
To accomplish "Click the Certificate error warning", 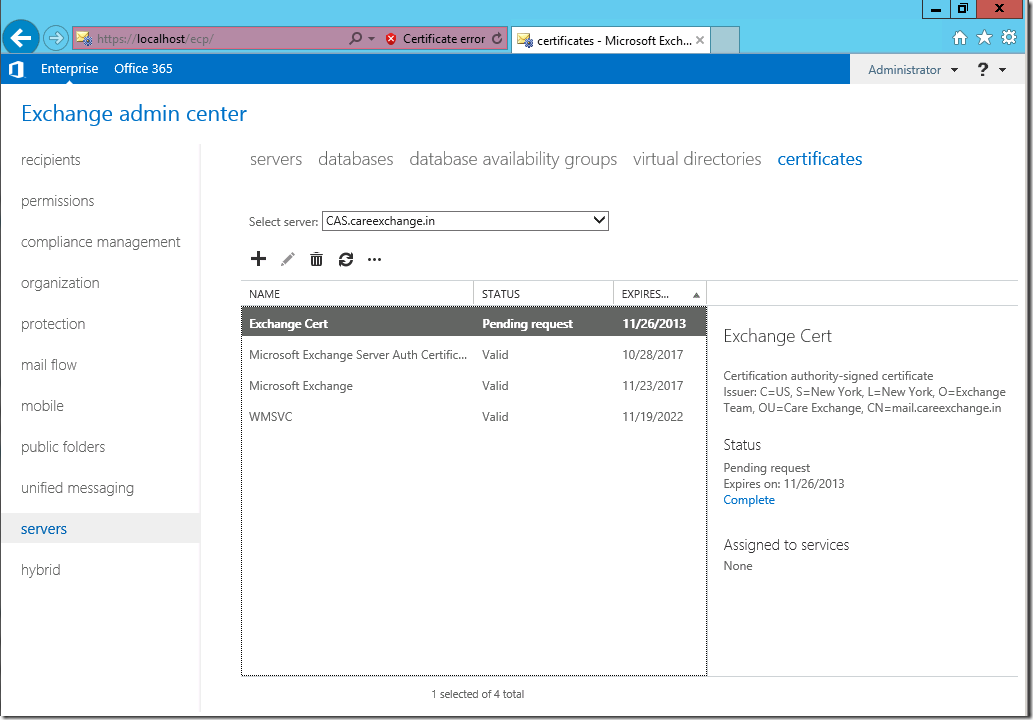I will pyautogui.click(x=435, y=39).
